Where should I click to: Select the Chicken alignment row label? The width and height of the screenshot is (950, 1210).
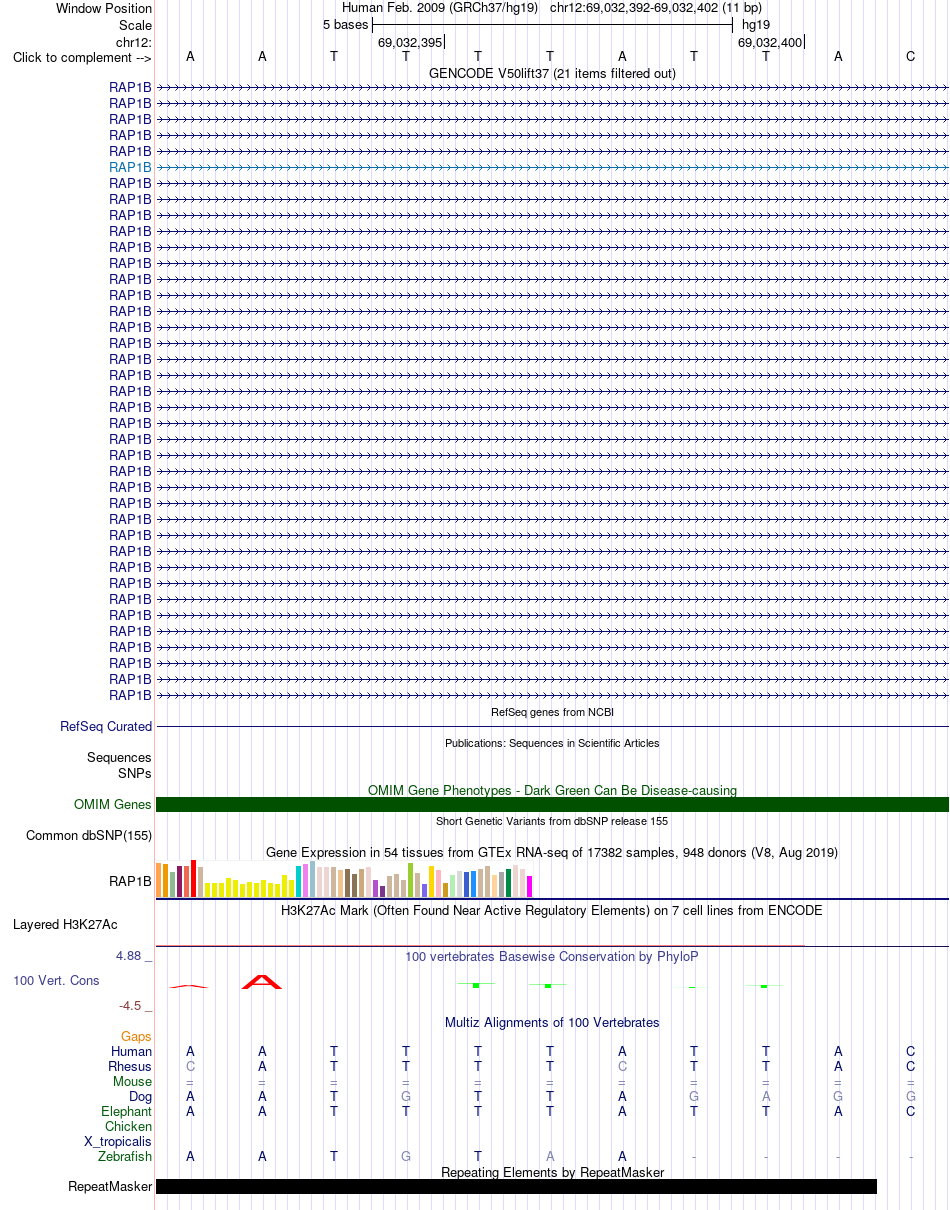[128, 1126]
